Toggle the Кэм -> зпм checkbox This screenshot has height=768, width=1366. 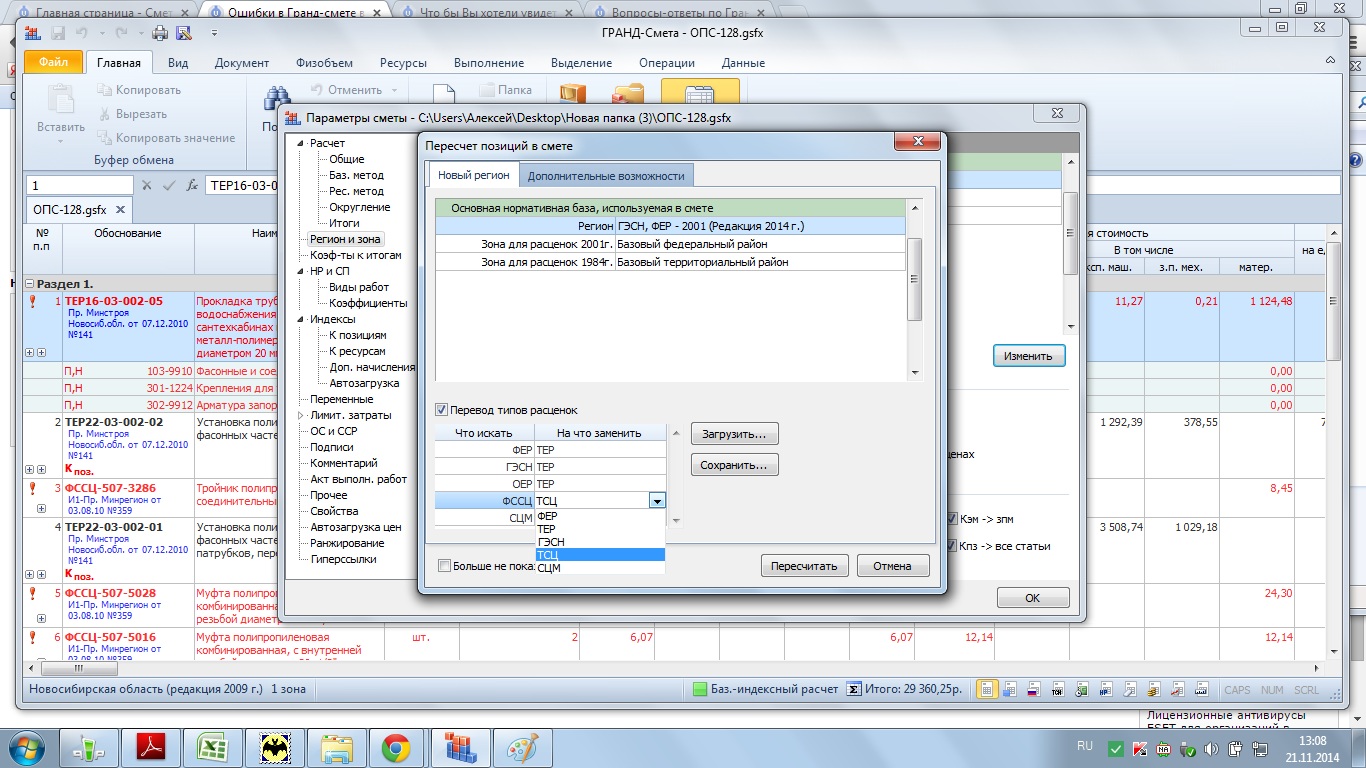(x=952, y=519)
